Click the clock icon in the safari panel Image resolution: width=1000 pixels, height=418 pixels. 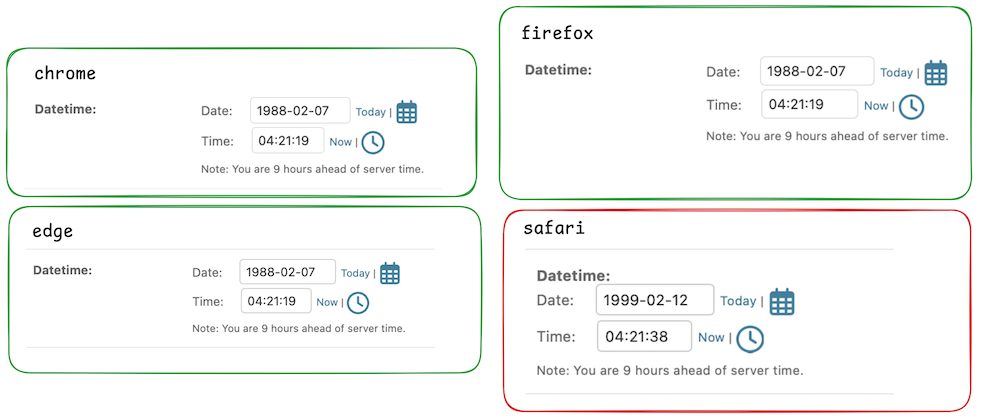pos(749,339)
